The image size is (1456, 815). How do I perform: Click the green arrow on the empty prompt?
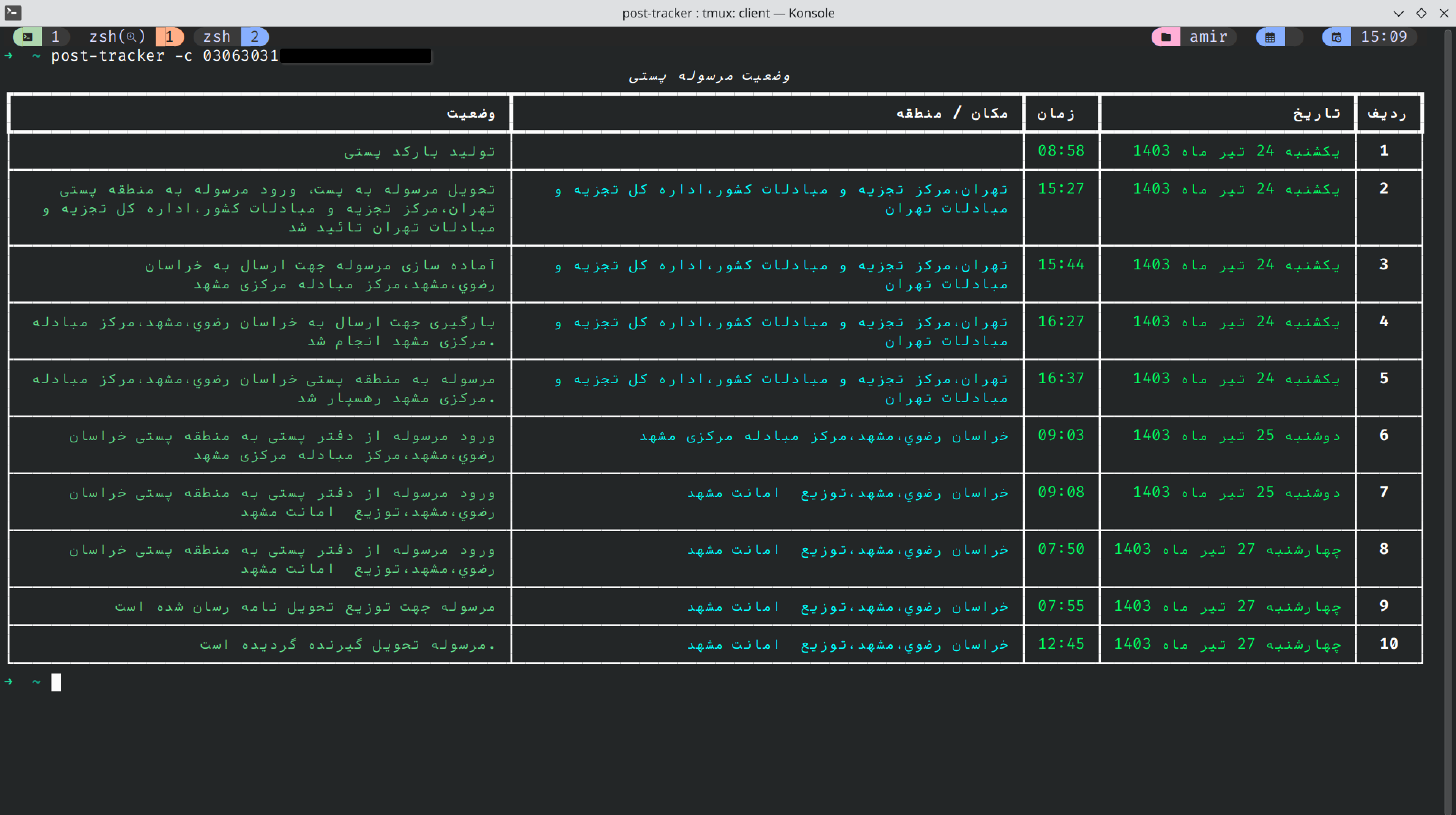point(8,681)
